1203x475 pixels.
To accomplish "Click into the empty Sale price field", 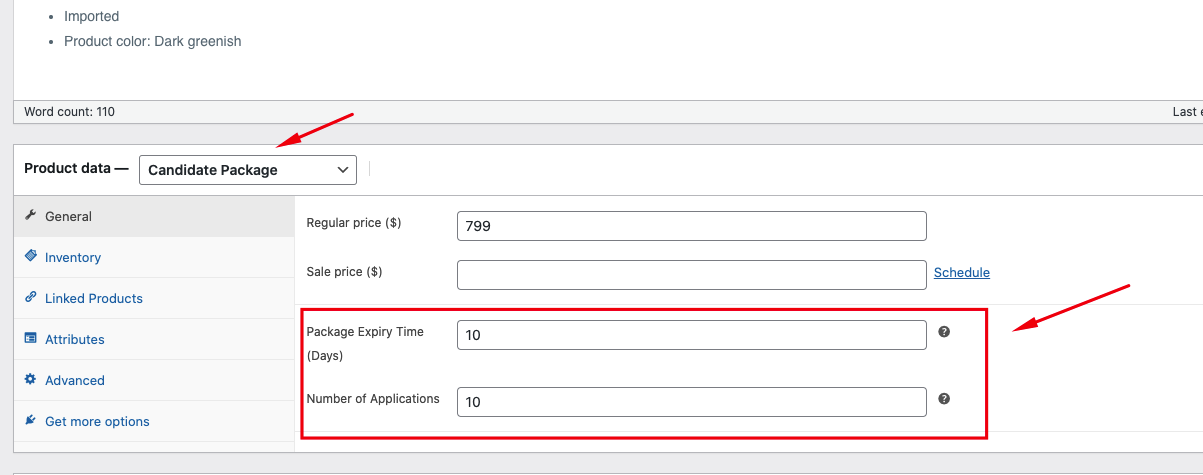I will point(691,275).
